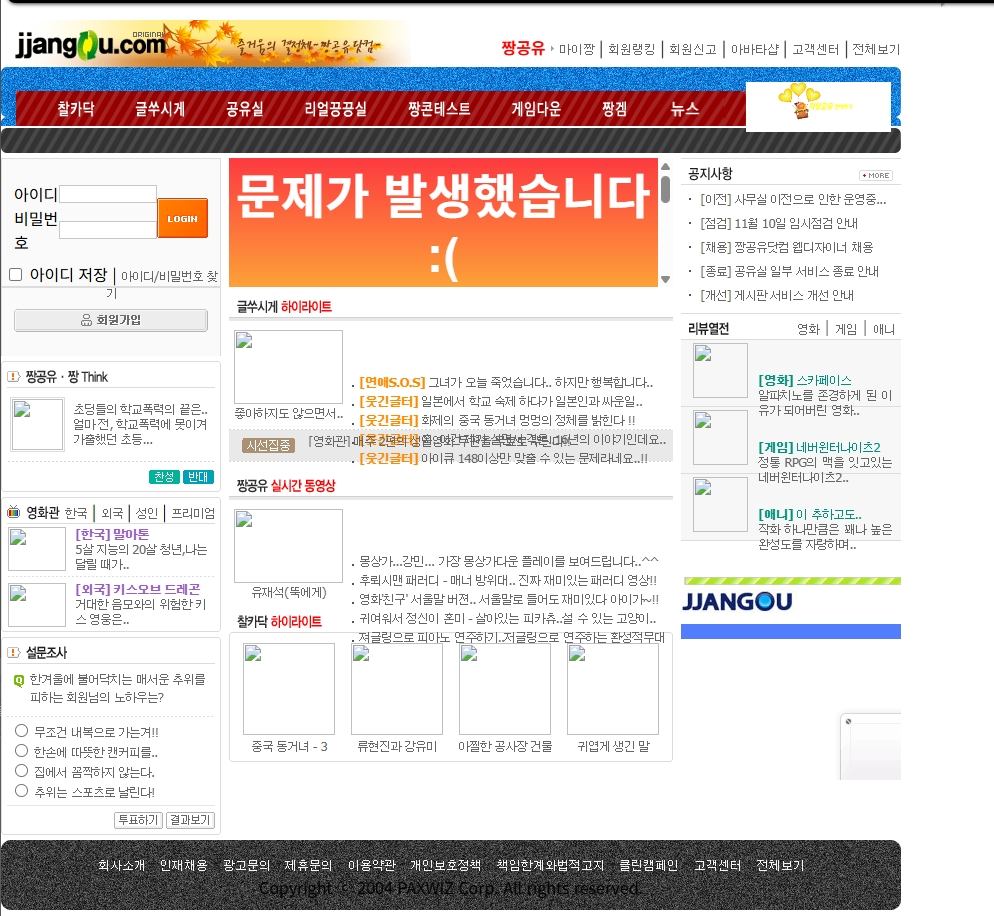Click the film icon next to 영화관
994x916 pixels.
pos(11,512)
